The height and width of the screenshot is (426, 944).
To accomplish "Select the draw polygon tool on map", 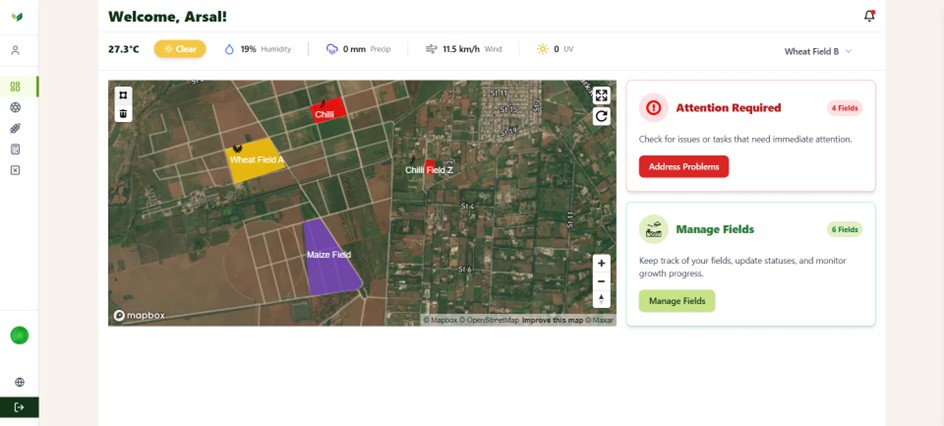I will click(x=123, y=95).
